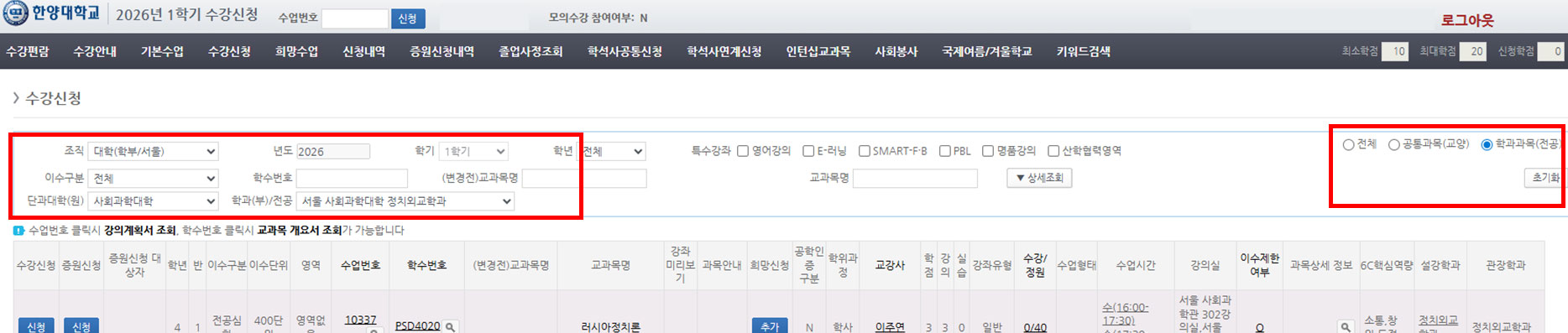Open syllabus via class number 10337
The image size is (1568, 333).
(x=360, y=320)
